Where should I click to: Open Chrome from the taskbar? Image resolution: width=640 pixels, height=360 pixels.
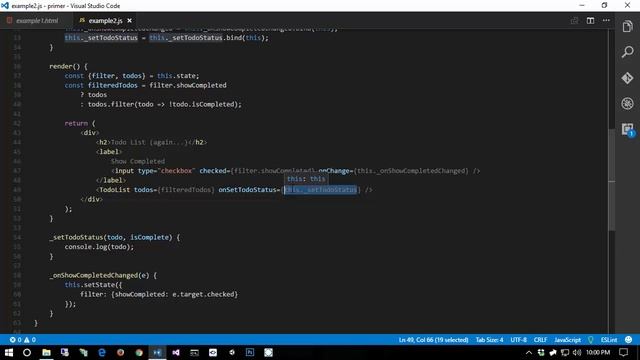pos(139,352)
